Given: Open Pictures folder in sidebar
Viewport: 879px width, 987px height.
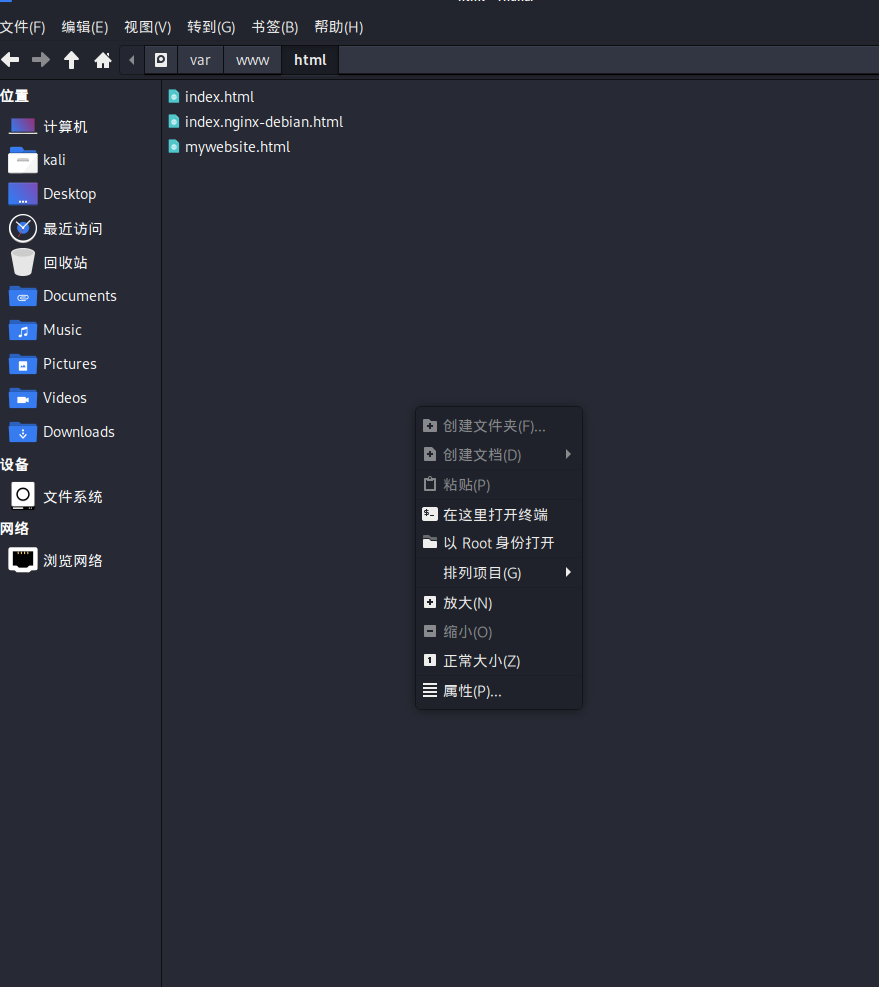Looking at the screenshot, I should [x=81, y=364].
